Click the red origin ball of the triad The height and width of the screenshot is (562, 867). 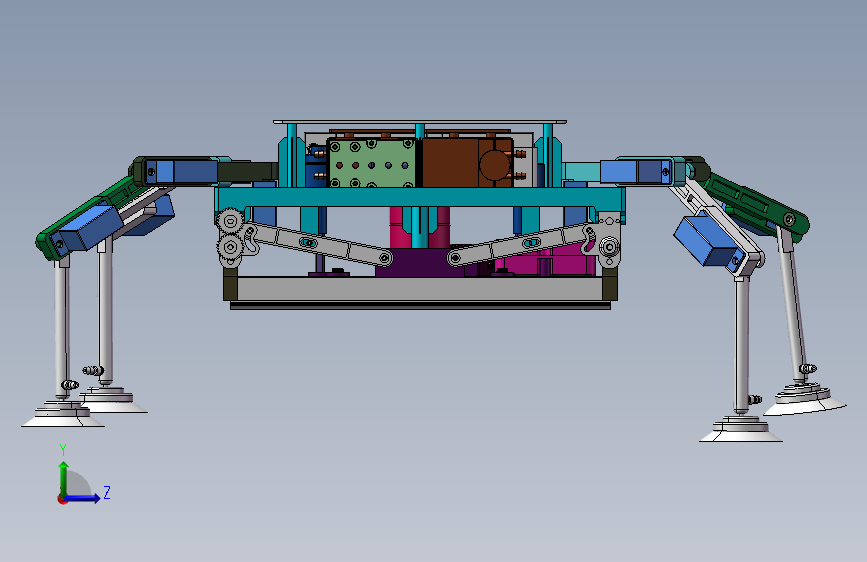pyautogui.click(x=61, y=499)
